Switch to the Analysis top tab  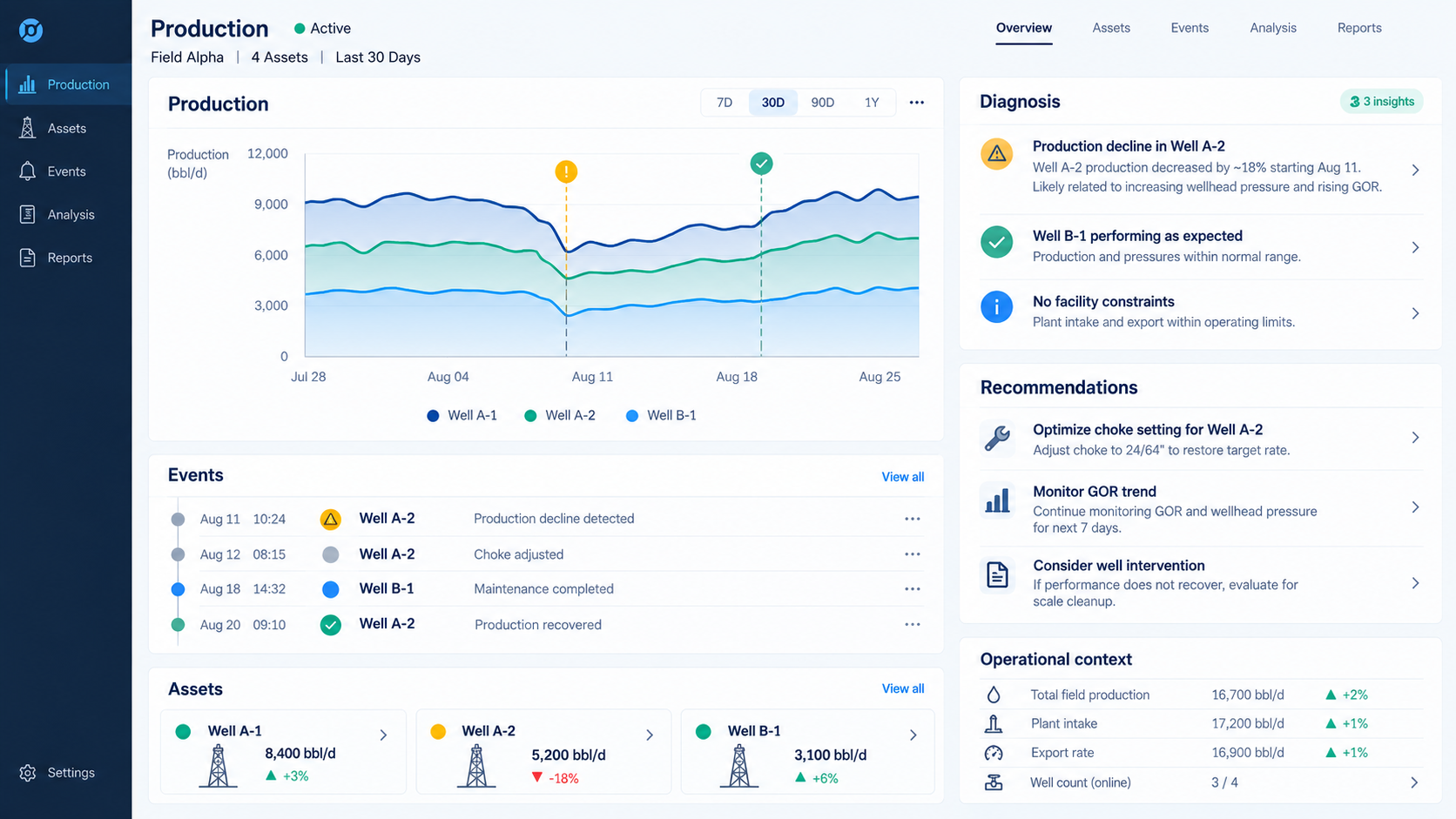pos(1273,28)
